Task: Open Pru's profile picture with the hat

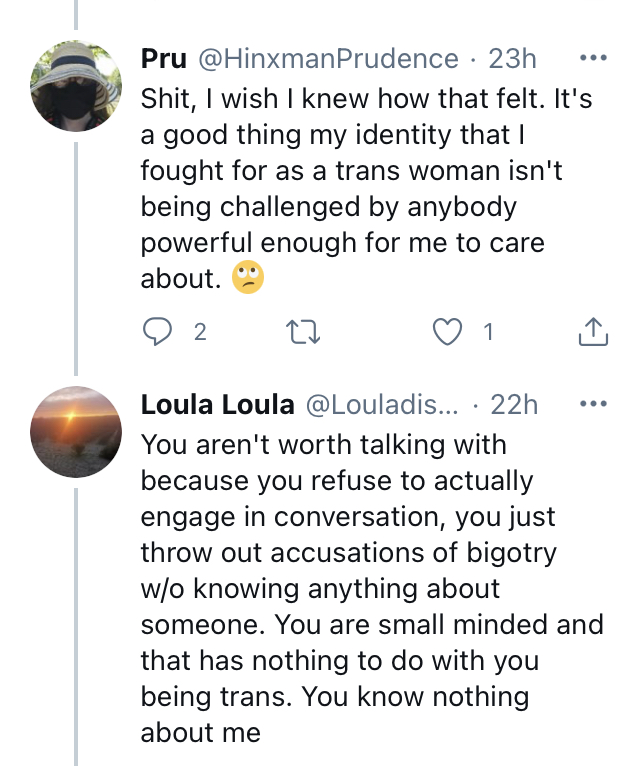Action: point(77,87)
